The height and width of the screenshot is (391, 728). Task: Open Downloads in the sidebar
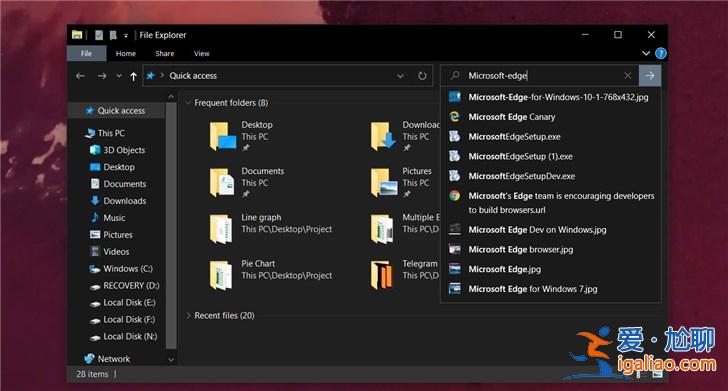pos(118,201)
